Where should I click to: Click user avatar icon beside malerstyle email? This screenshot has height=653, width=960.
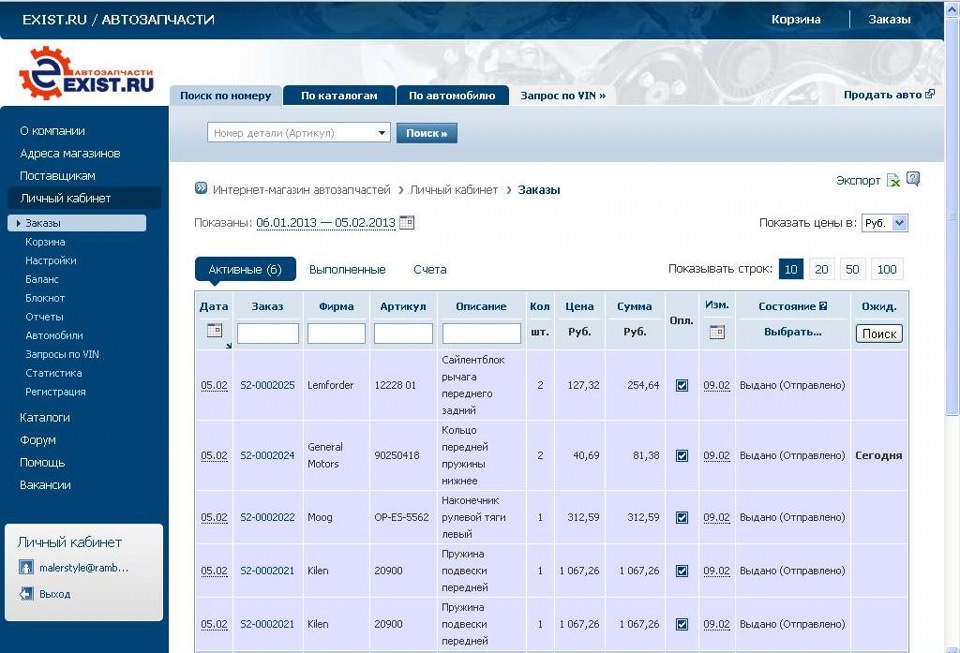[27, 568]
